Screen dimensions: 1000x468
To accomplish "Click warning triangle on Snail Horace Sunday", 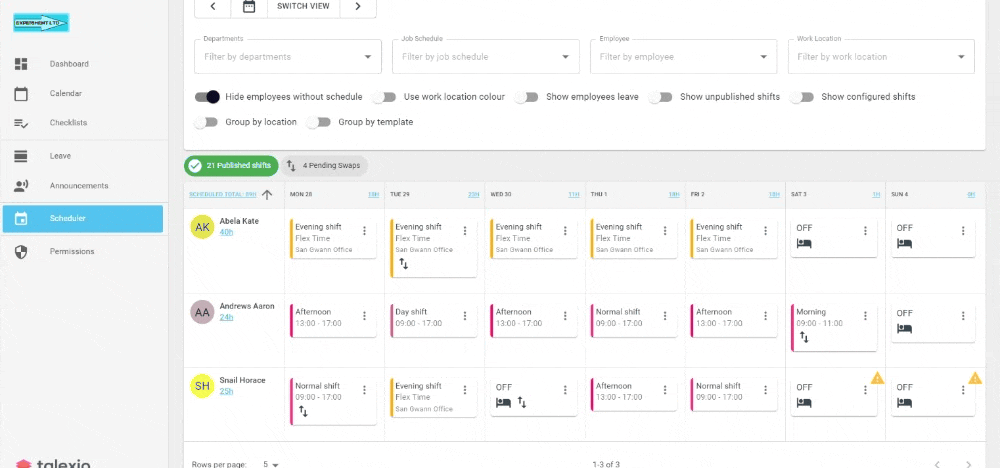I will tap(975, 378).
